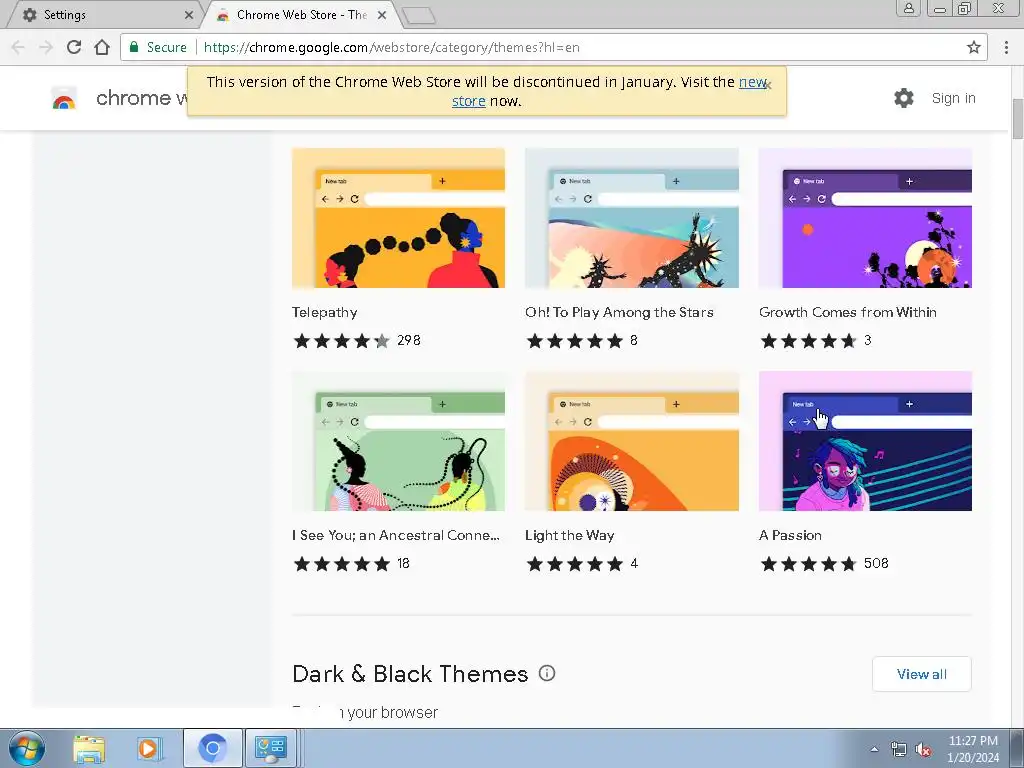Screen dimensions: 1024x768
Task: Open Growth Comes from Within thumbnail
Action: [x=865, y=218]
